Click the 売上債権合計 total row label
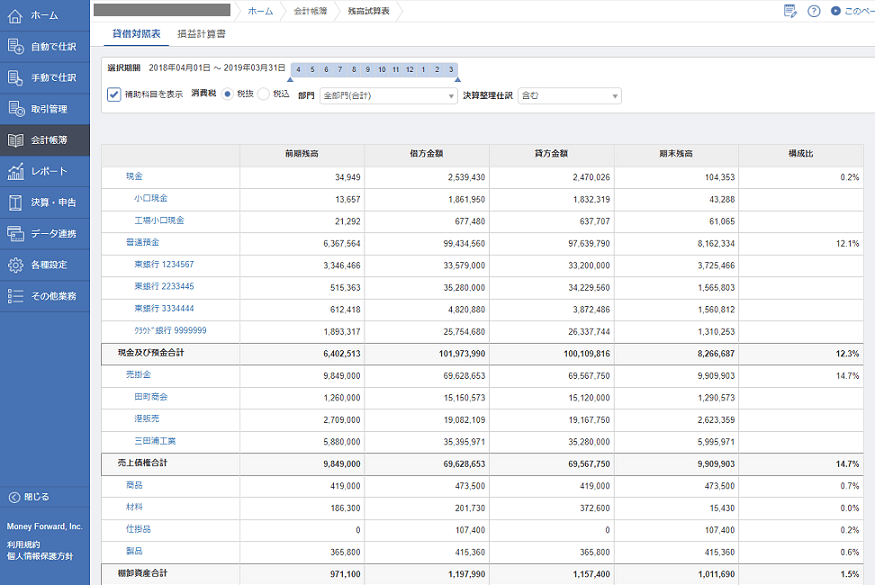 [142, 463]
